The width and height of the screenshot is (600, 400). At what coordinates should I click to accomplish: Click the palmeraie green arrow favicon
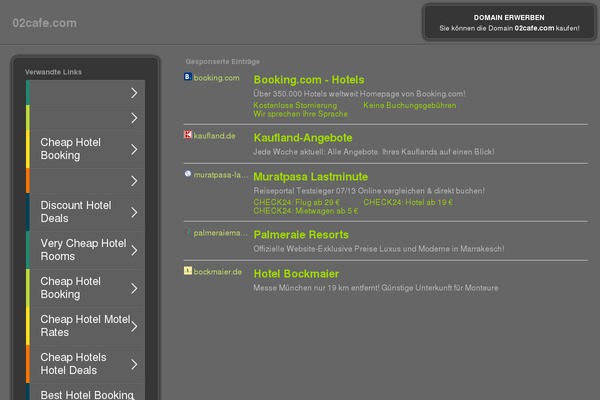point(188,232)
